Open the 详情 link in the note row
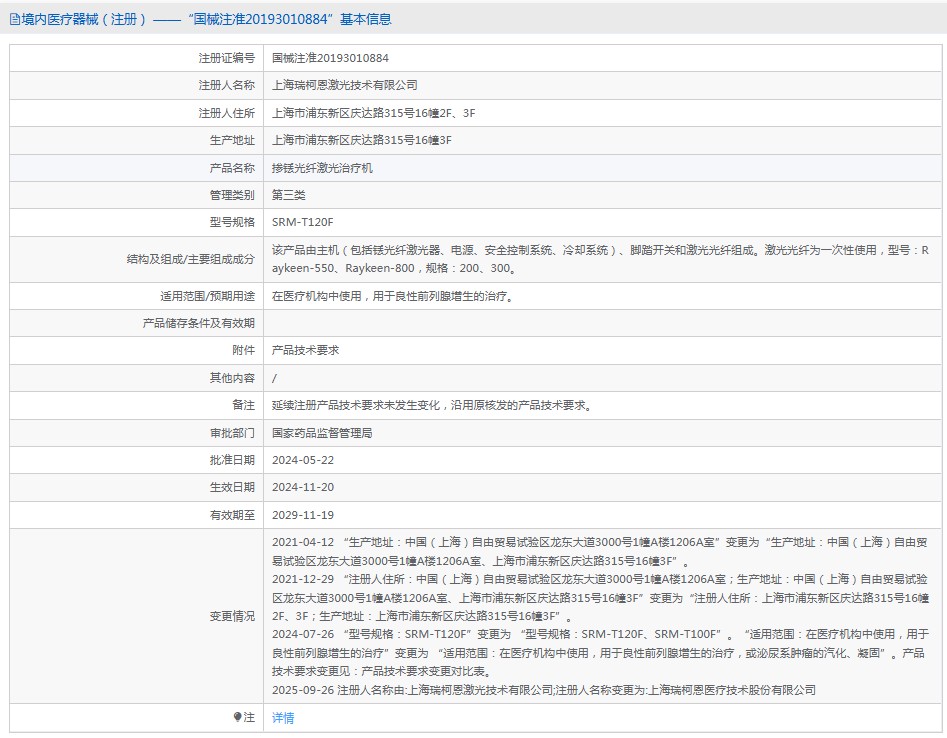This screenshot has height=738, width=947. pyautogui.click(x=283, y=718)
